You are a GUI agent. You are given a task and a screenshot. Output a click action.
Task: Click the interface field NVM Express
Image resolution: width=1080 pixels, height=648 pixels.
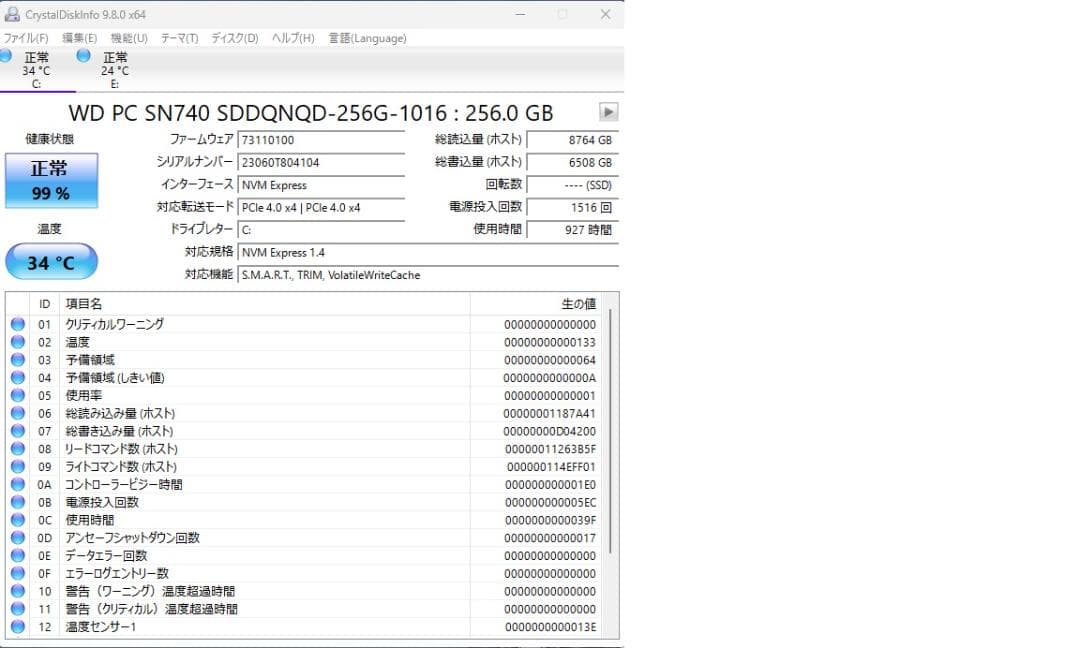(321, 185)
